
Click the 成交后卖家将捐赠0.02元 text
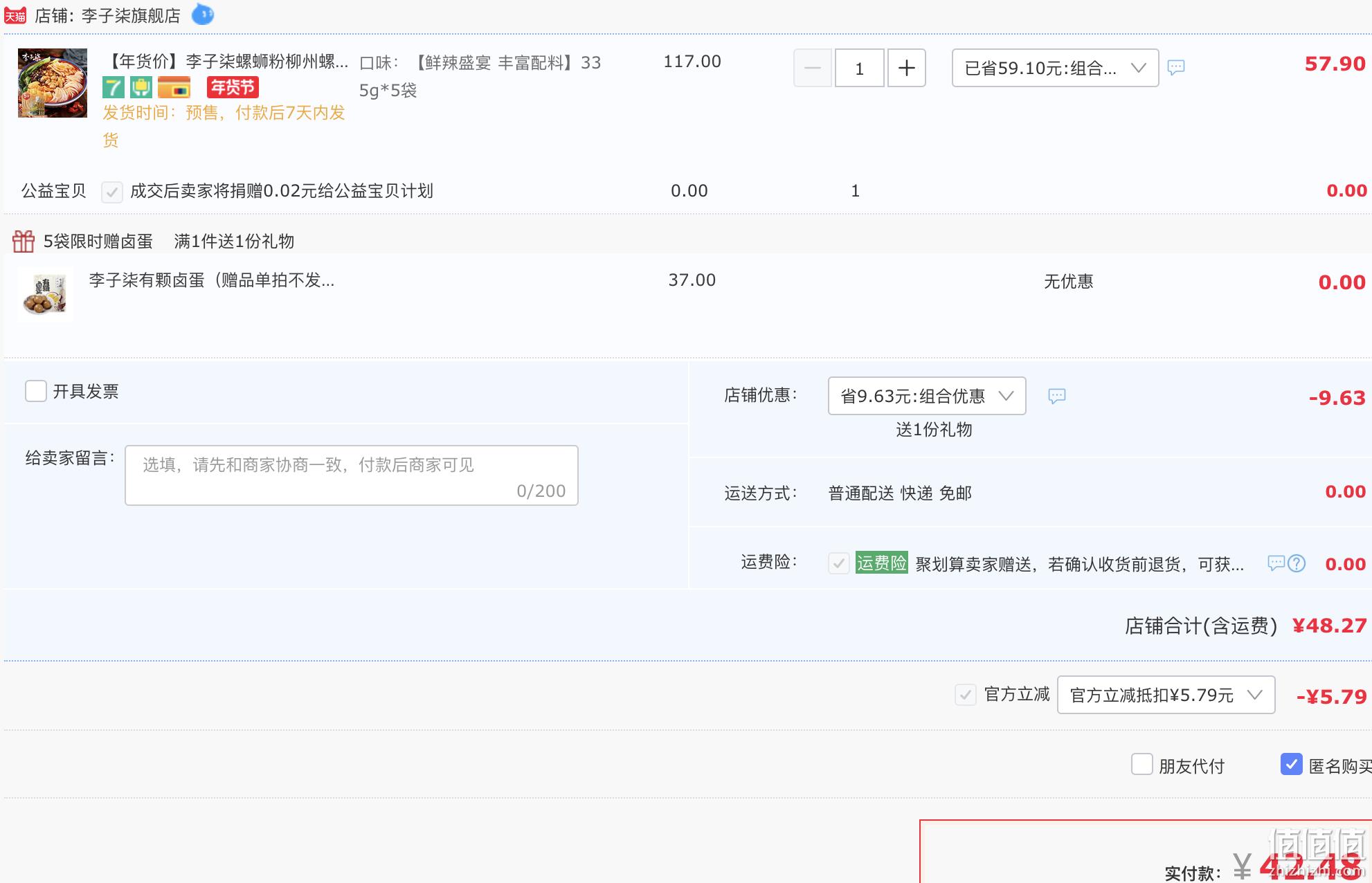tap(282, 191)
